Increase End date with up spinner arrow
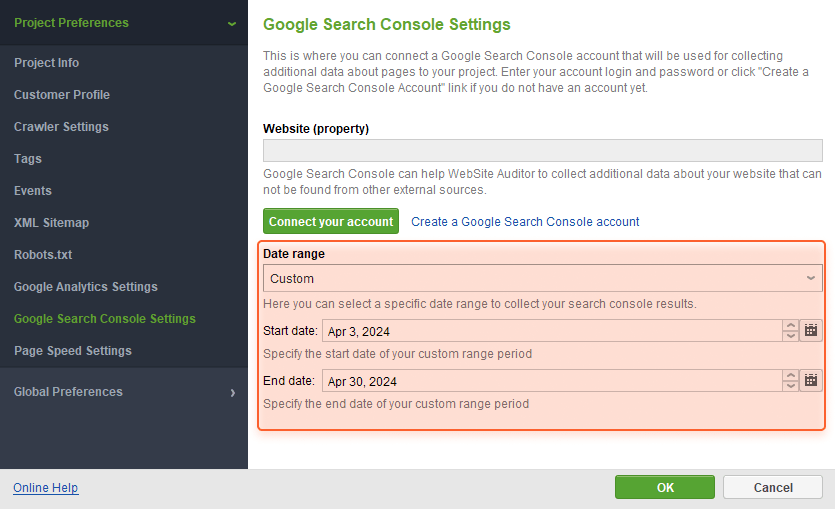The height and width of the screenshot is (509, 835). 791,375
